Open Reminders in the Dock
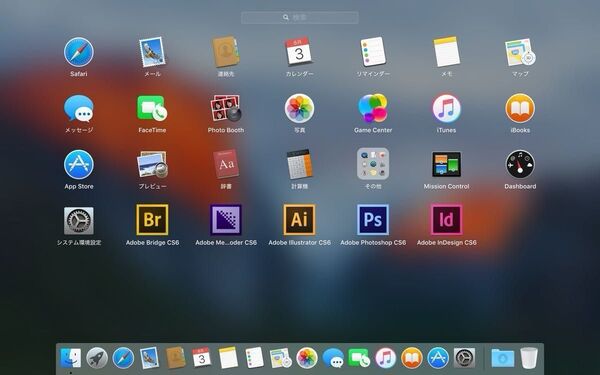 tap(254, 358)
